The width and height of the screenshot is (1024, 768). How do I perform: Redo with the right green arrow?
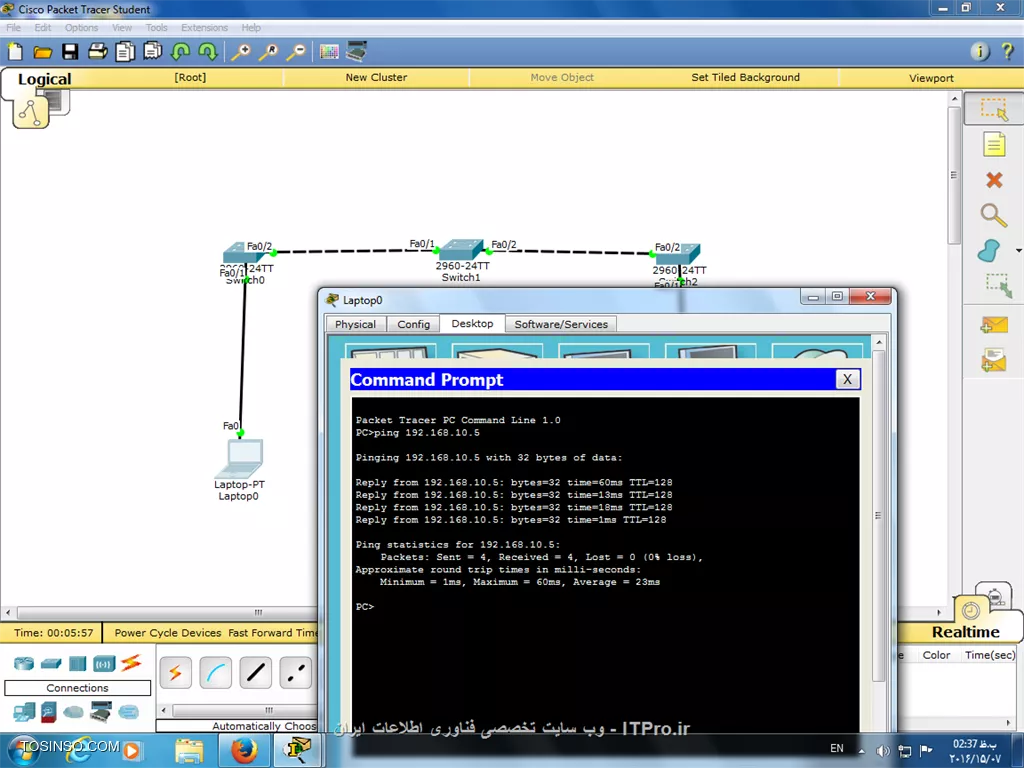[208, 52]
